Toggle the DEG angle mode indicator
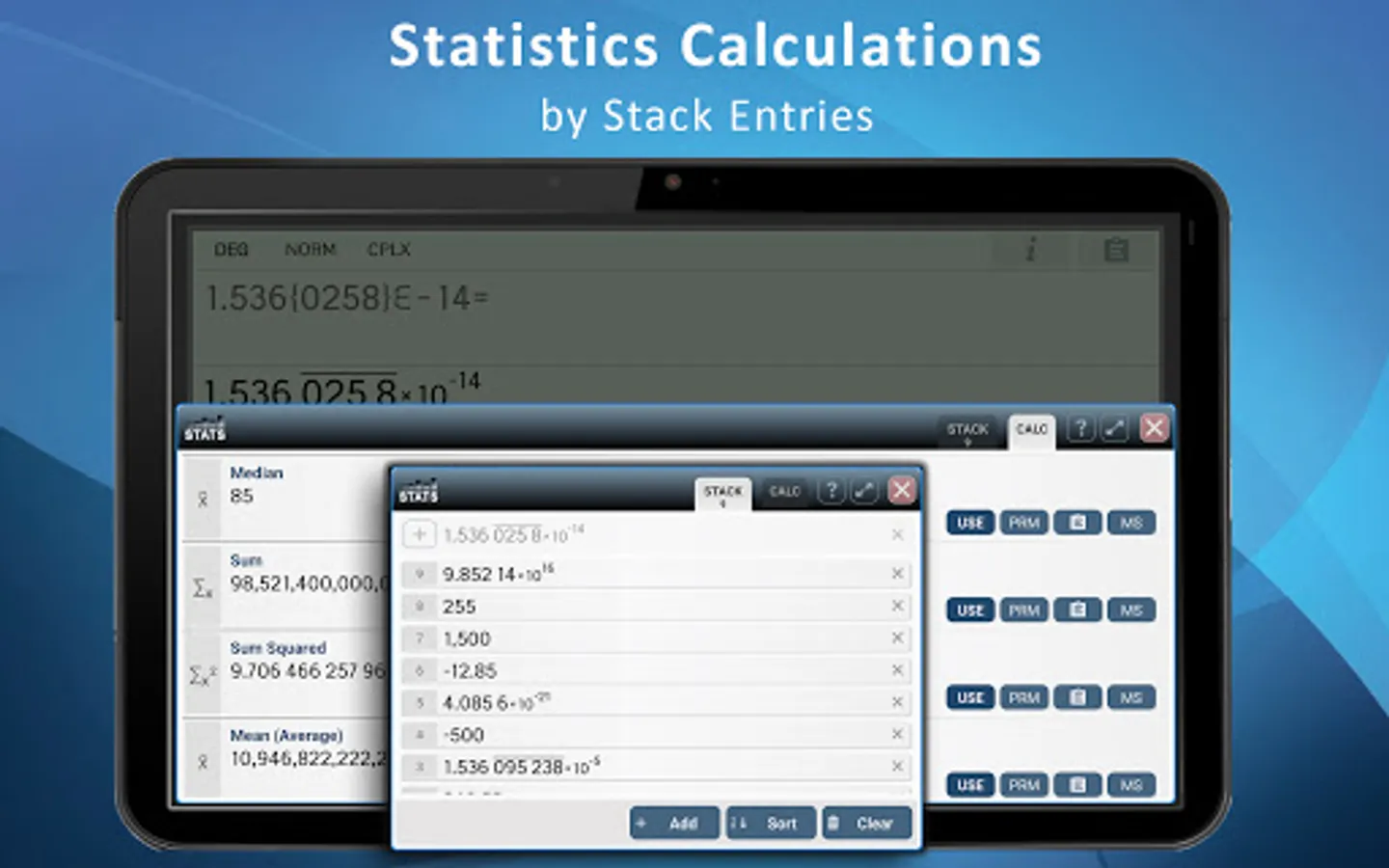The height and width of the screenshot is (868, 1389). [x=231, y=250]
